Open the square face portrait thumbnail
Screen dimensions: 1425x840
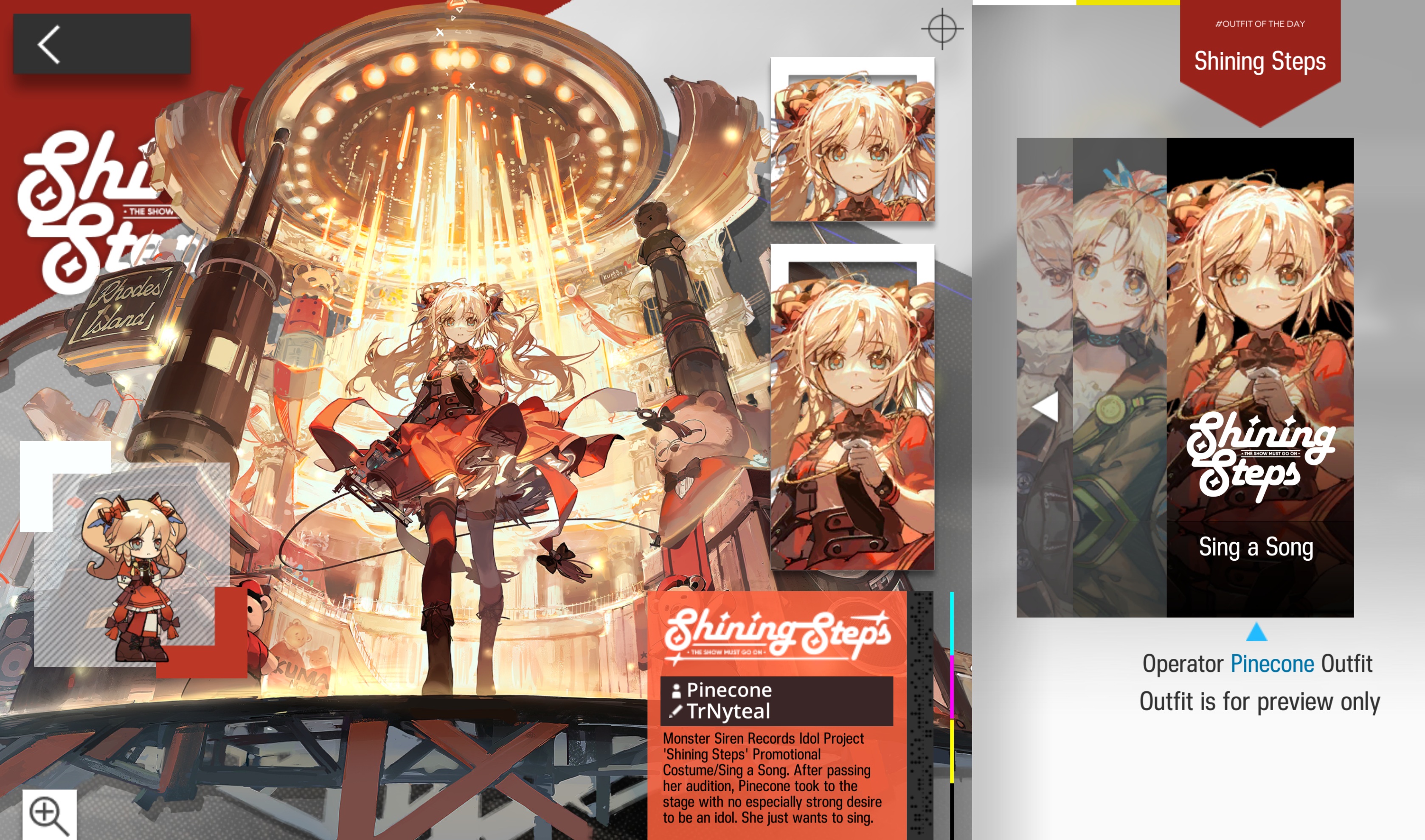(x=852, y=140)
